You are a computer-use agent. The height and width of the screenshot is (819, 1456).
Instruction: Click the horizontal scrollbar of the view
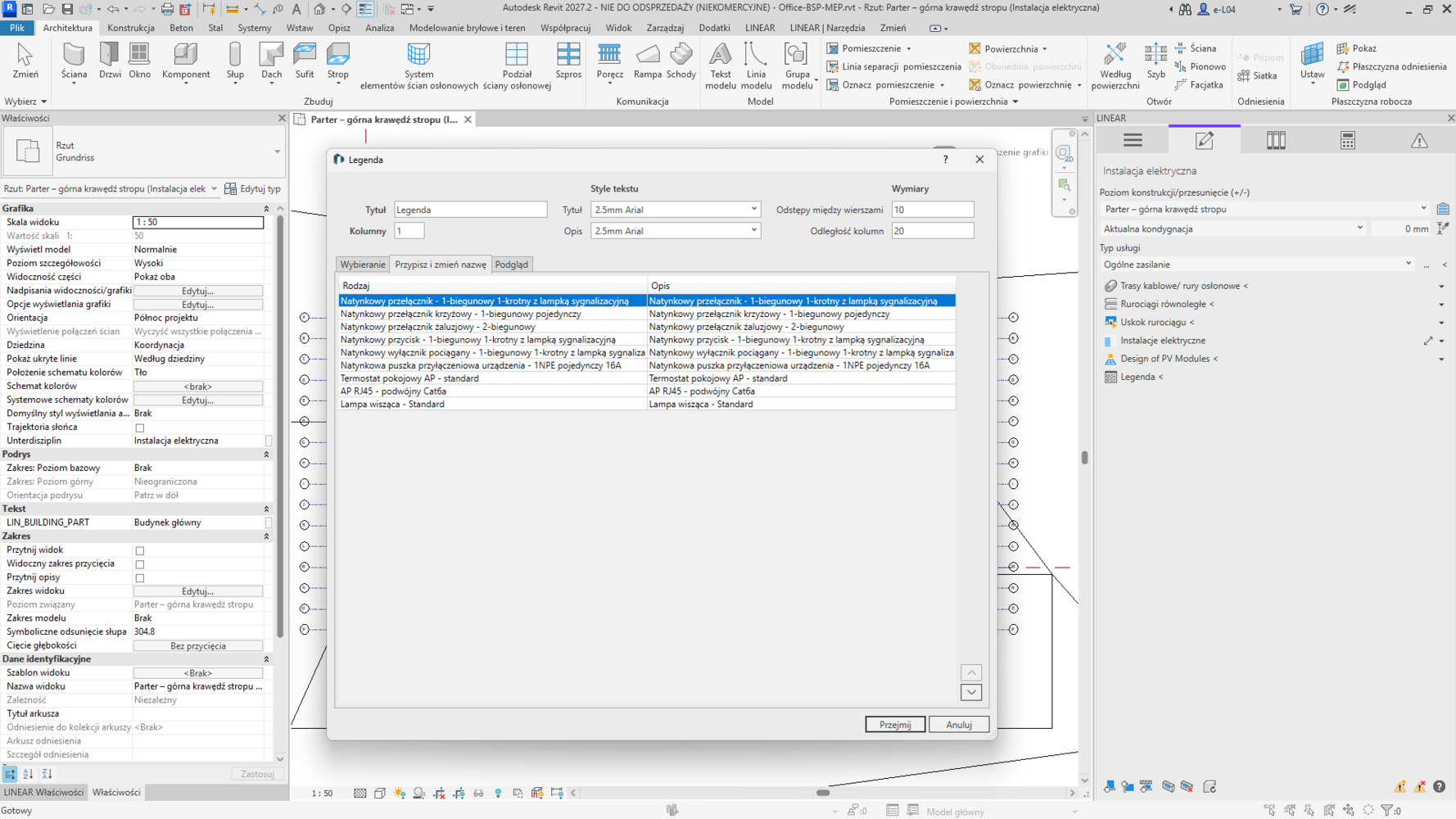pos(823,793)
